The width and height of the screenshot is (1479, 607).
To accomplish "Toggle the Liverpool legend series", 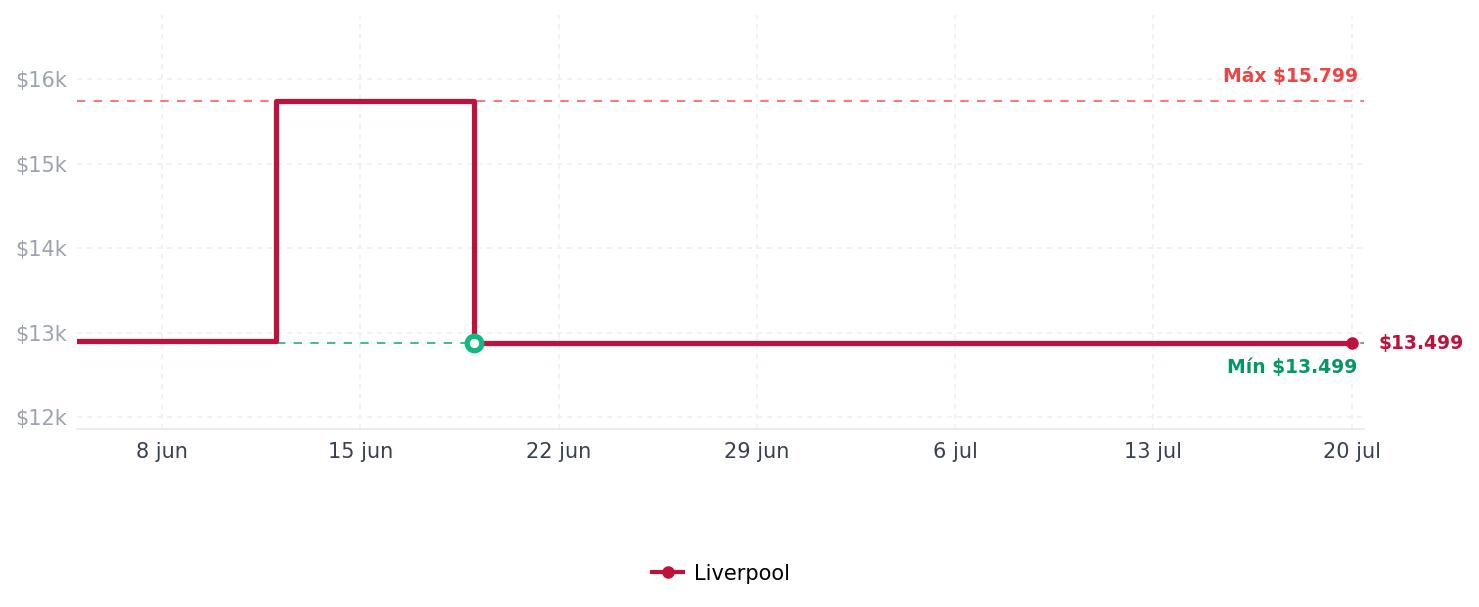I will click(720, 573).
